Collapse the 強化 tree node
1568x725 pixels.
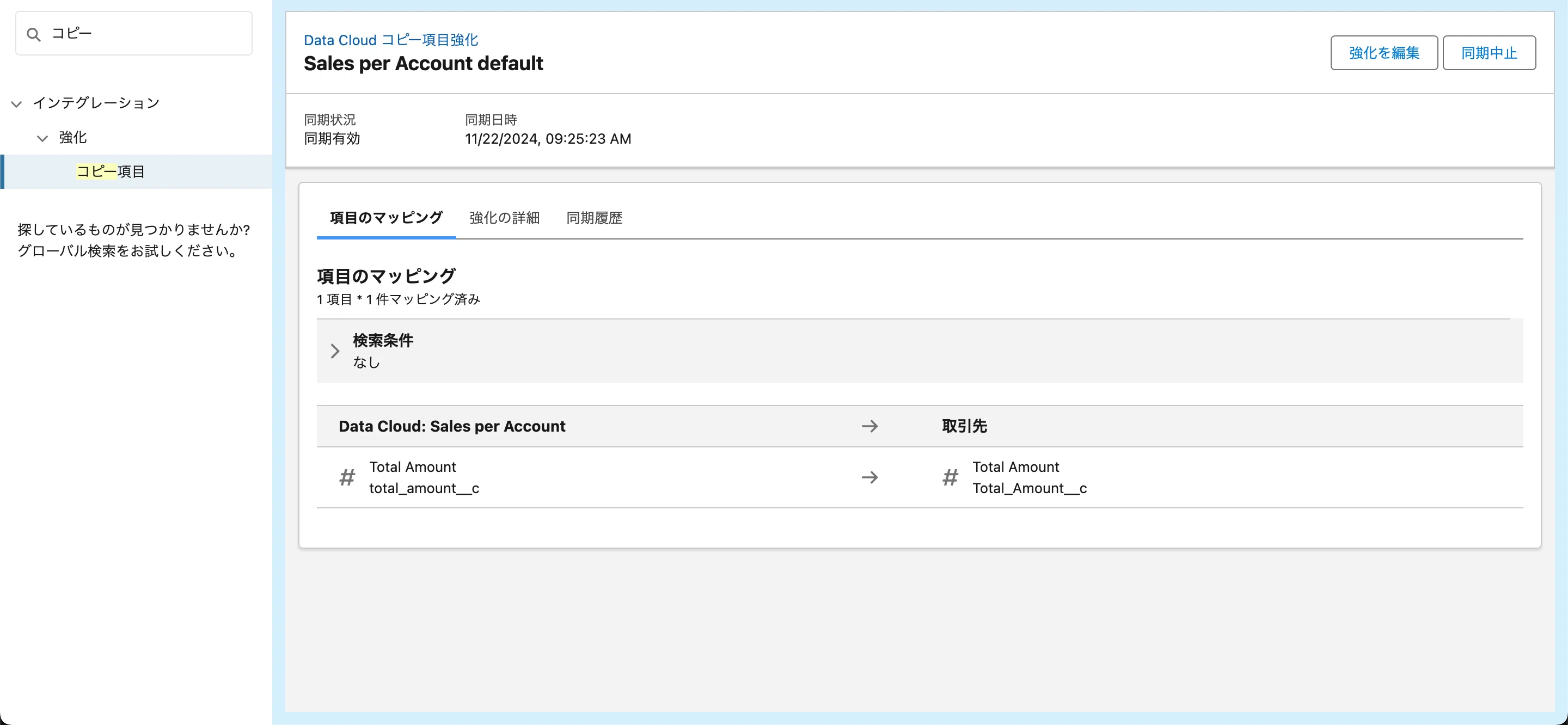42,139
